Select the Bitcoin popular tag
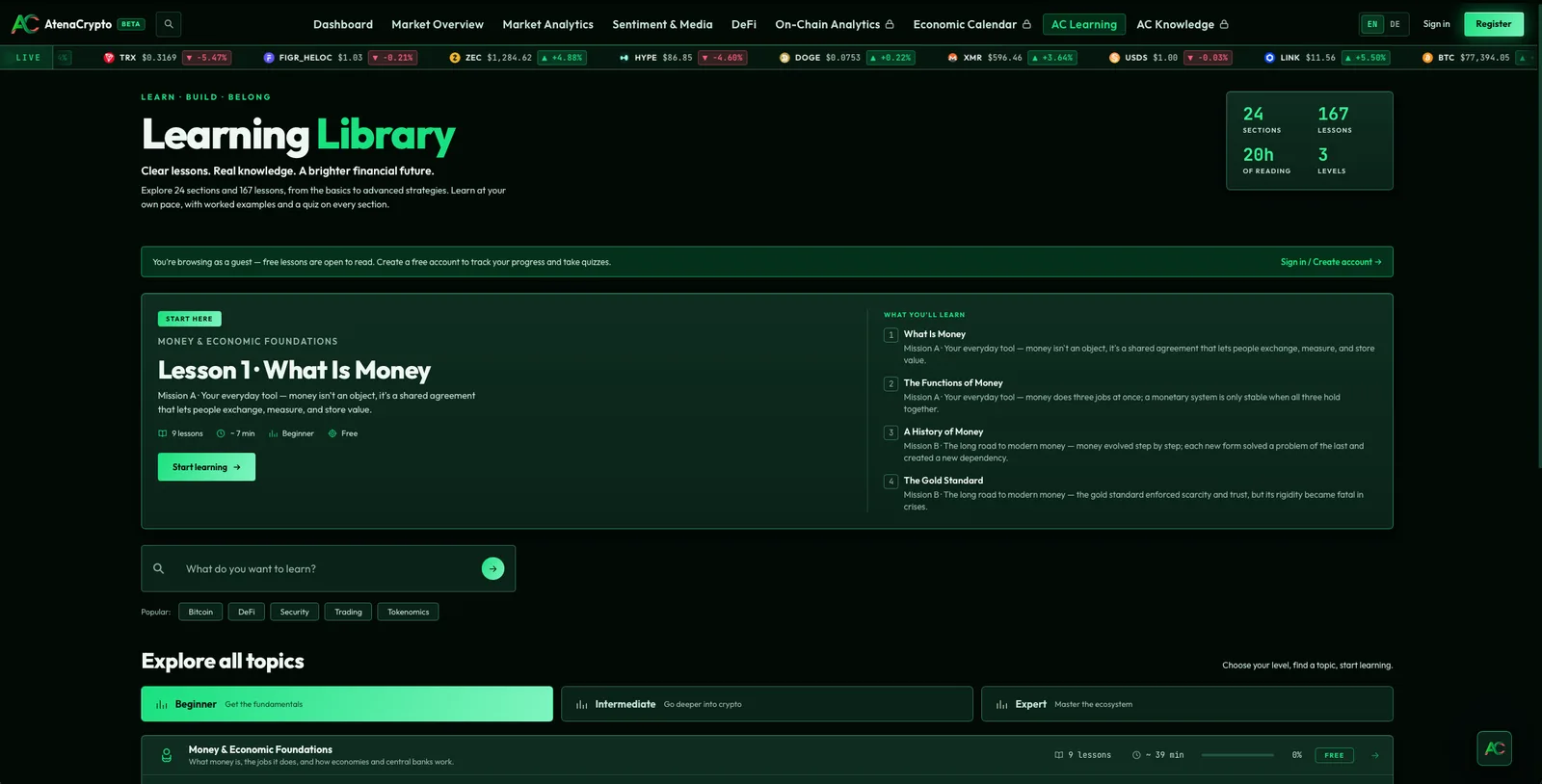The width and height of the screenshot is (1542, 784). click(x=200, y=612)
